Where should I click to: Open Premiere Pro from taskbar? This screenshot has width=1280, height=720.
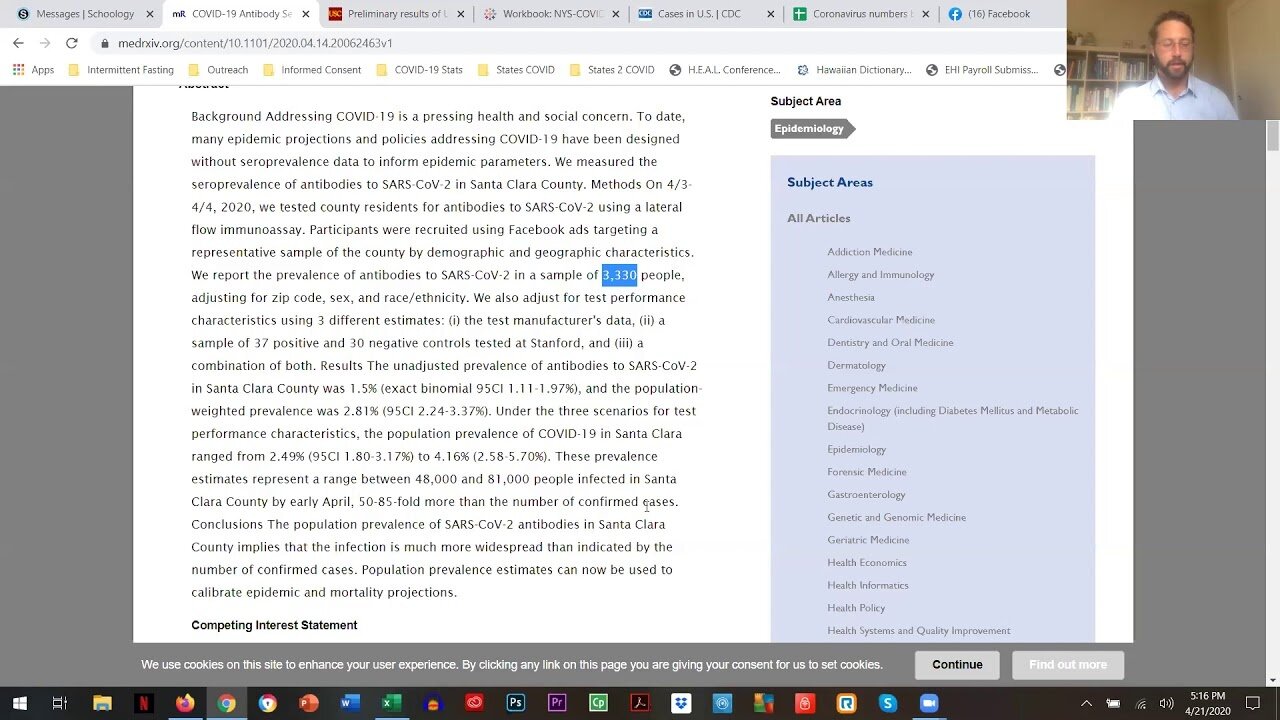(x=557, y=703)
